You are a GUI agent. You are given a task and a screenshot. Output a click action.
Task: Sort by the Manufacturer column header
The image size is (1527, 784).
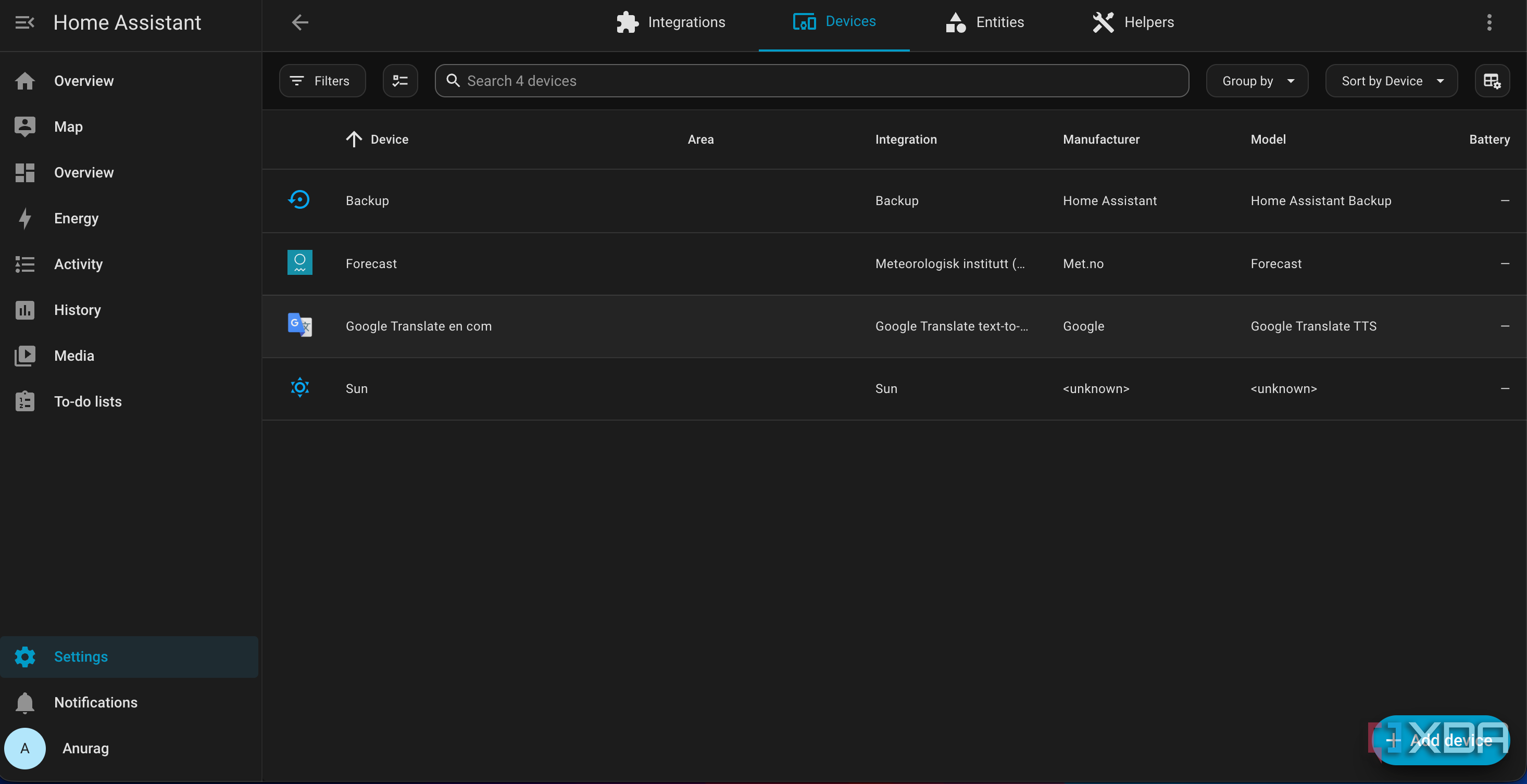click(1101, 140)
